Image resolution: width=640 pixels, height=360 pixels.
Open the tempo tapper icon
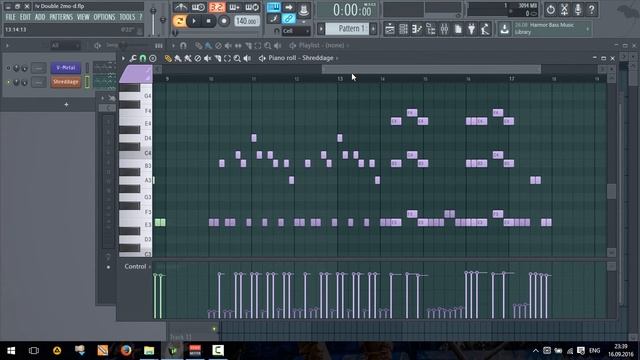[x=485, y=29]
